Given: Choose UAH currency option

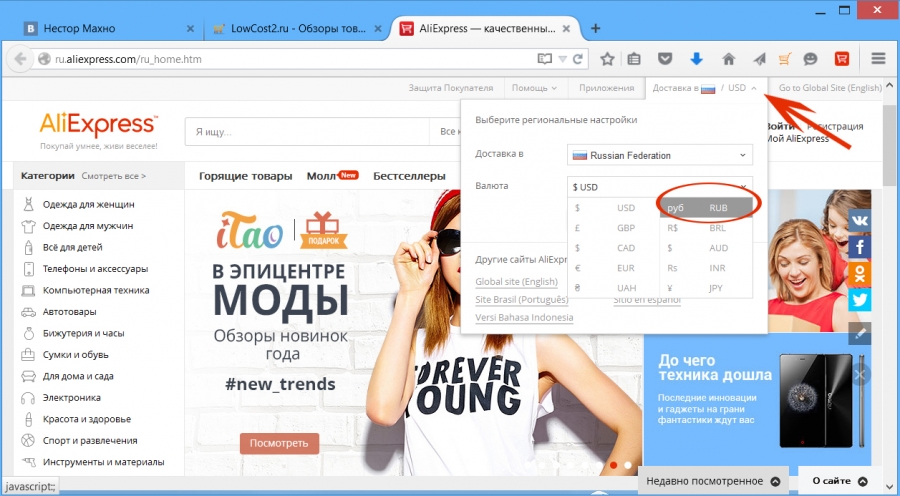Looking at the screenshot, I should [614, 288].
